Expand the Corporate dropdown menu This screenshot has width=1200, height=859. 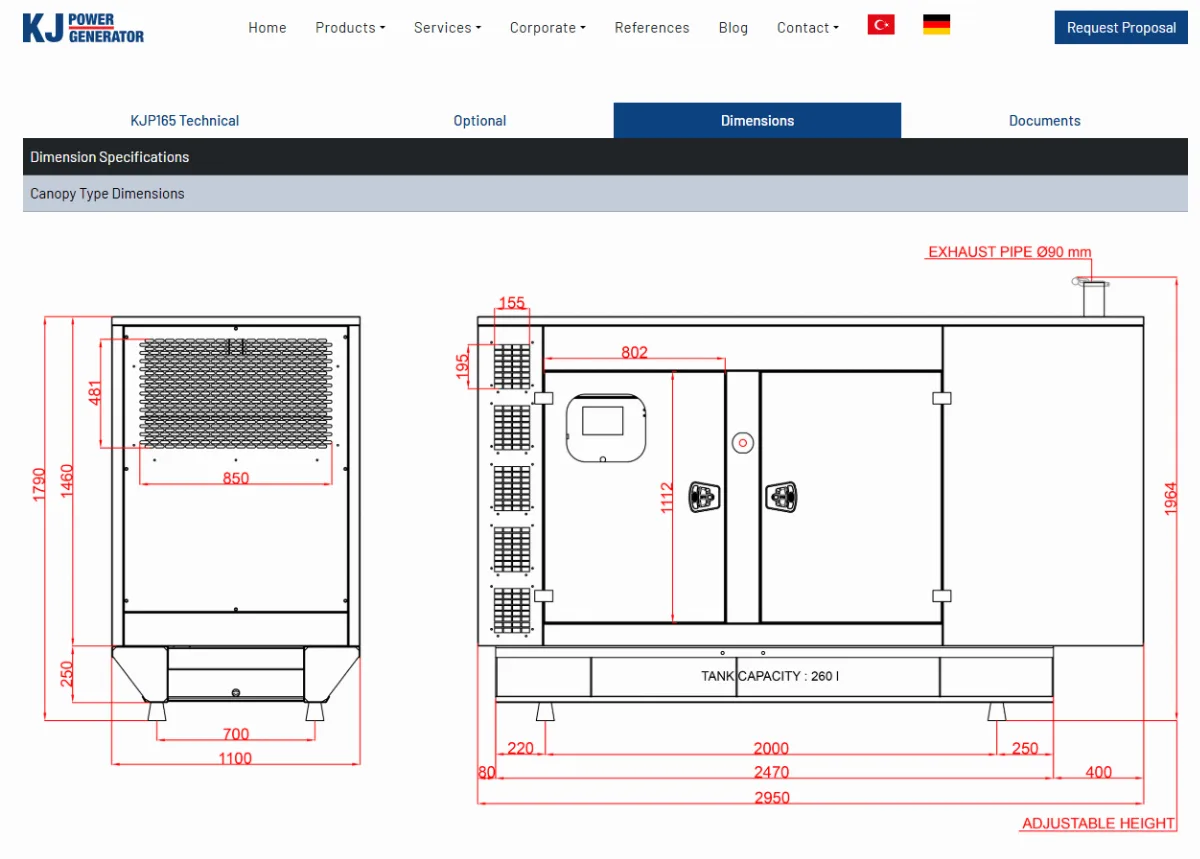(x=548, y=28)
